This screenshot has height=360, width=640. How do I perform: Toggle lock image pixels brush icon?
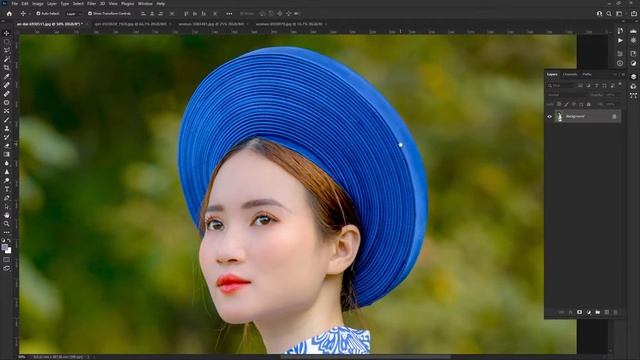coord(567,104)
